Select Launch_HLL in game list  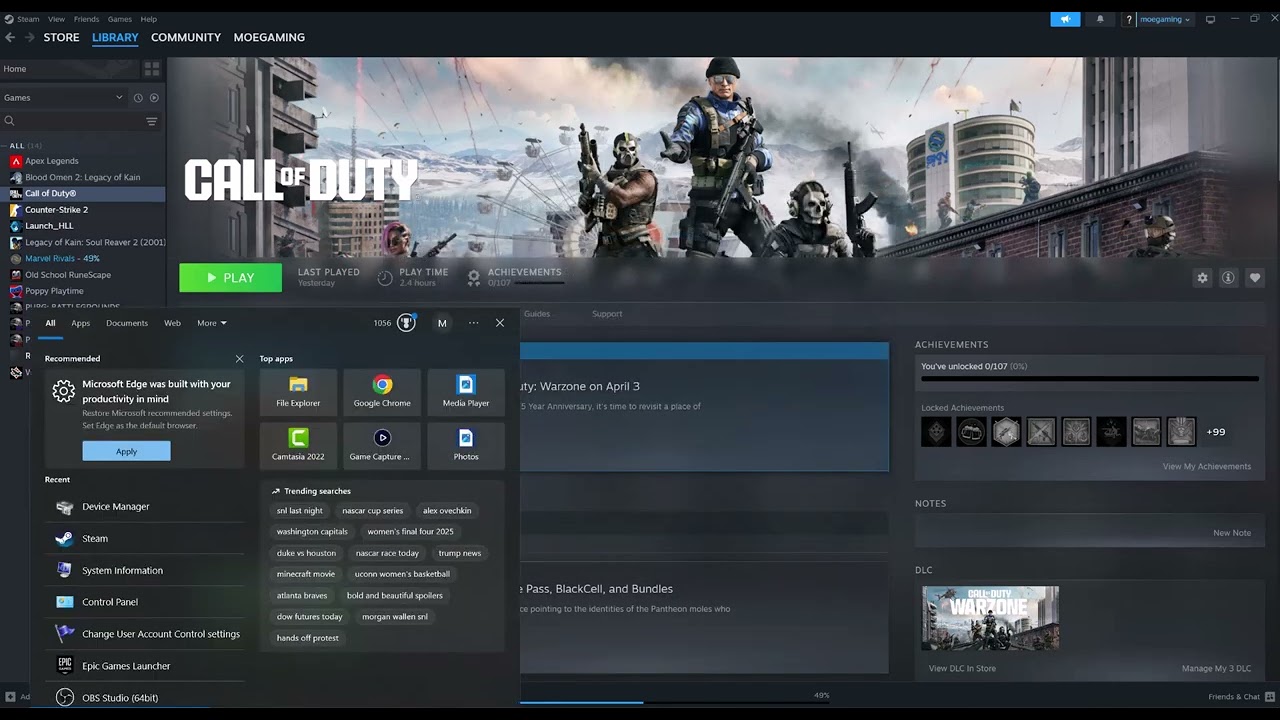coord(49,226)
